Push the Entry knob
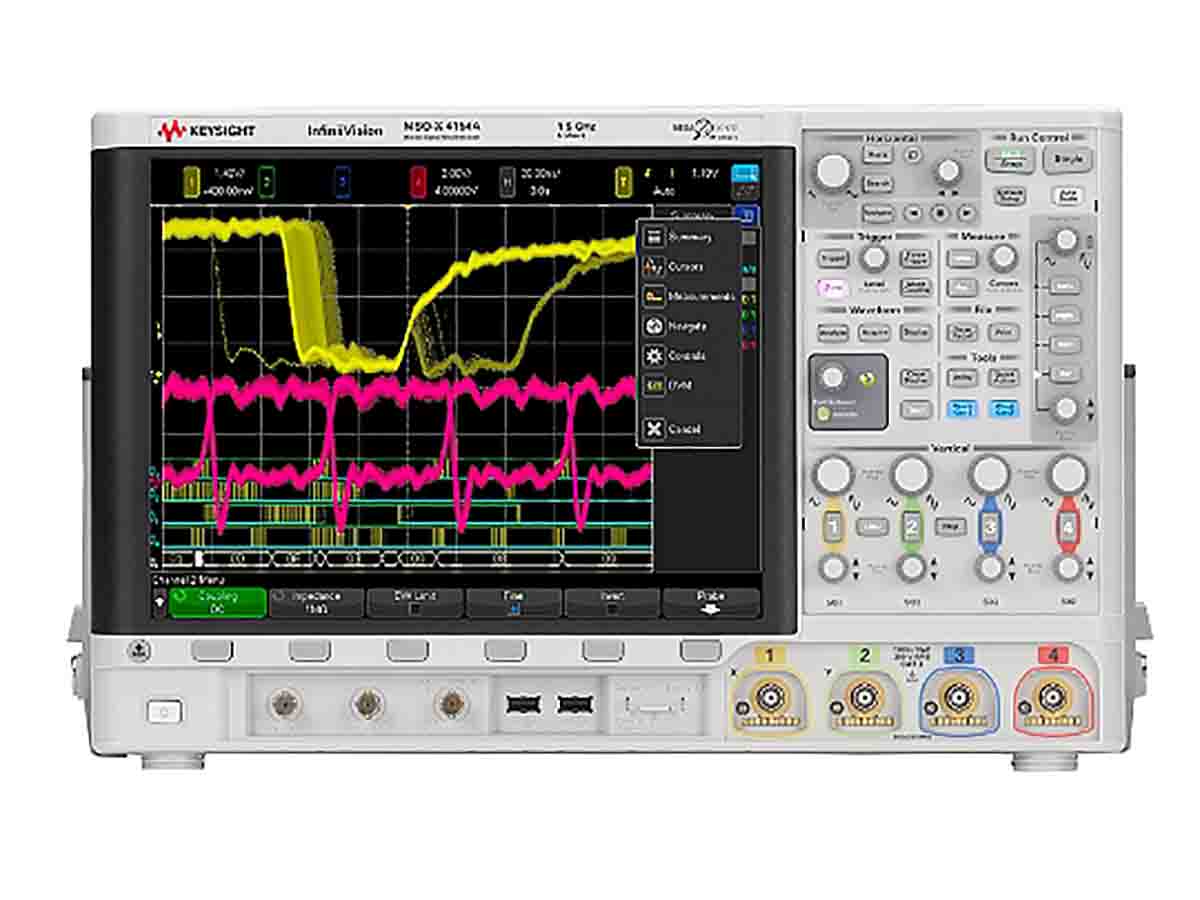Viewport: 1200px width, 900px height. click(x=831, y=378)
